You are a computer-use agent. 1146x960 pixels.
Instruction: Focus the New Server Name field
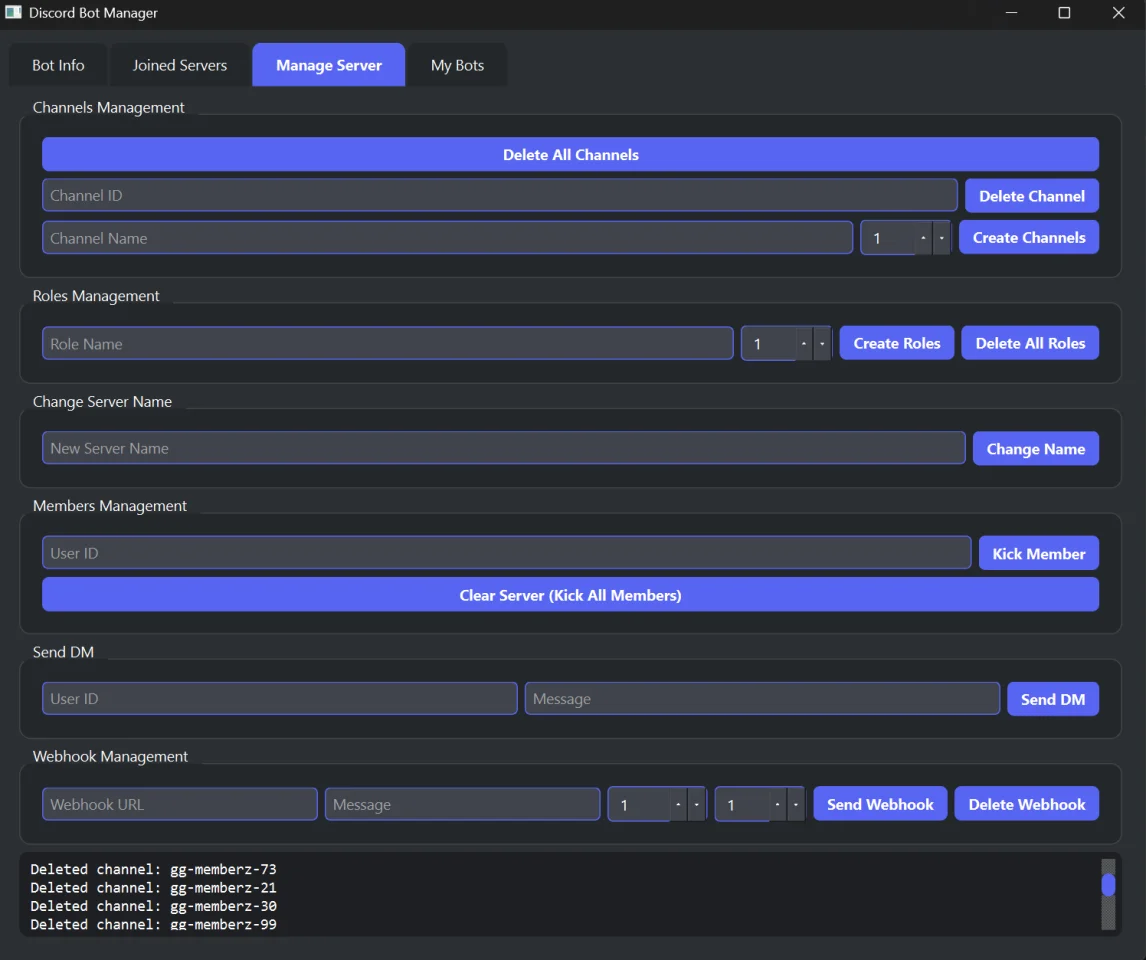pyautogui.click(x=504, y=448)
